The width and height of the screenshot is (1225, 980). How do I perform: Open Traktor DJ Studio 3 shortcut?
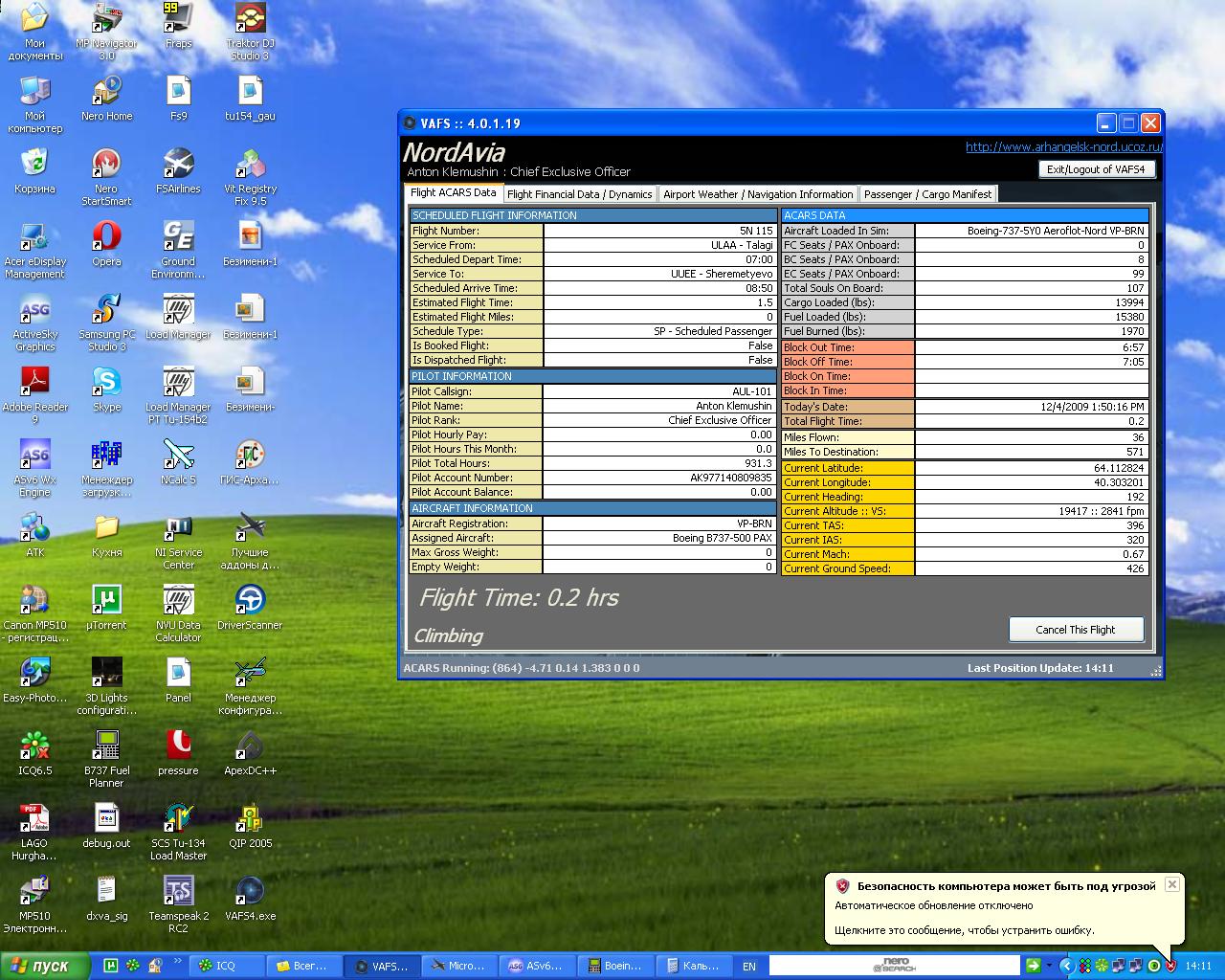(x=250, y=32)
